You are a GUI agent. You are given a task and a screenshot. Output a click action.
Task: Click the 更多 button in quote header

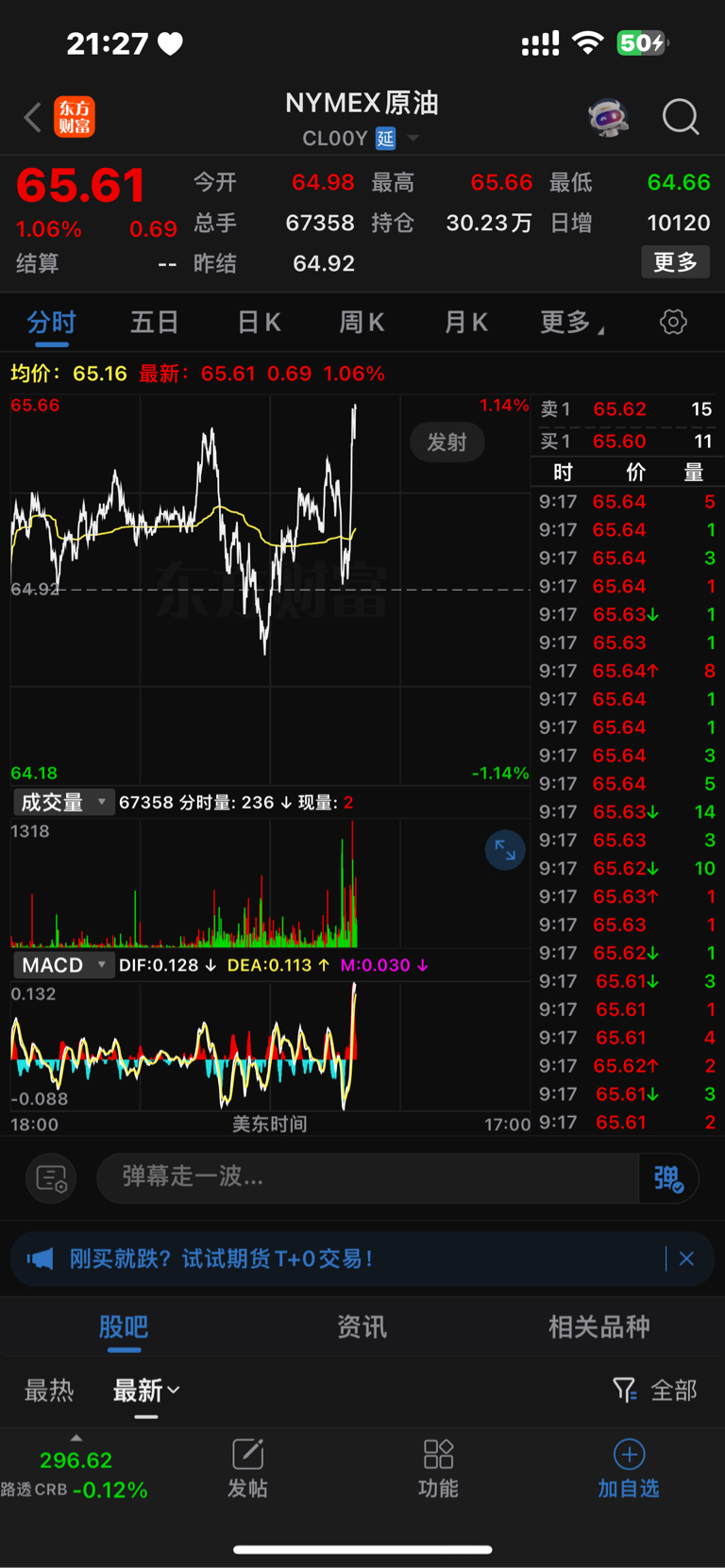click(676, 262)
